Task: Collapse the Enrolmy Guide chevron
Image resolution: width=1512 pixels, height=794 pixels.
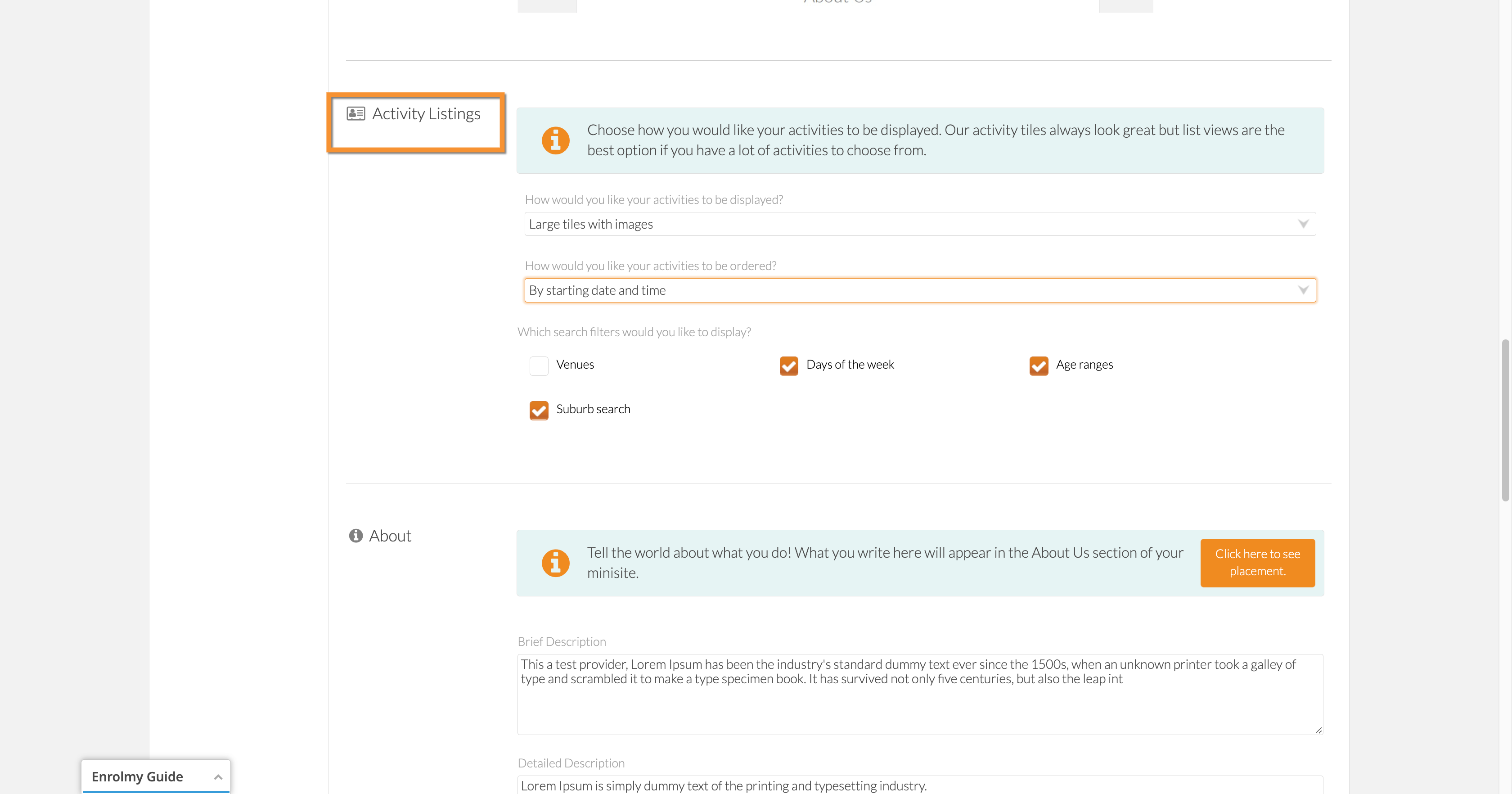Action: click(x=218, y=777)
